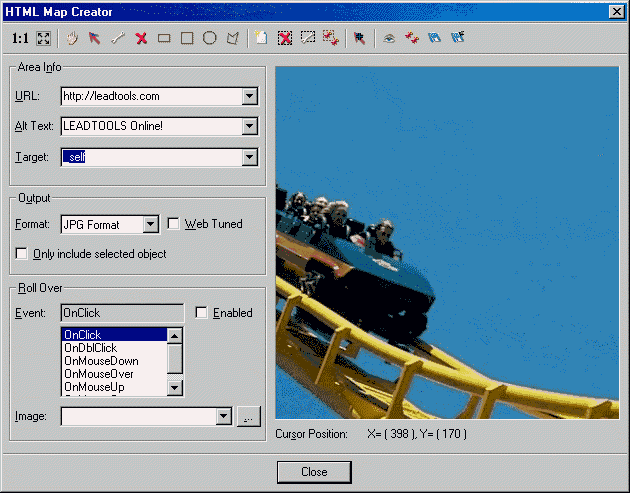Open the Format dropdown arrow
The height and width of the screenshot is (493, 630).
(x=151, y=224)
